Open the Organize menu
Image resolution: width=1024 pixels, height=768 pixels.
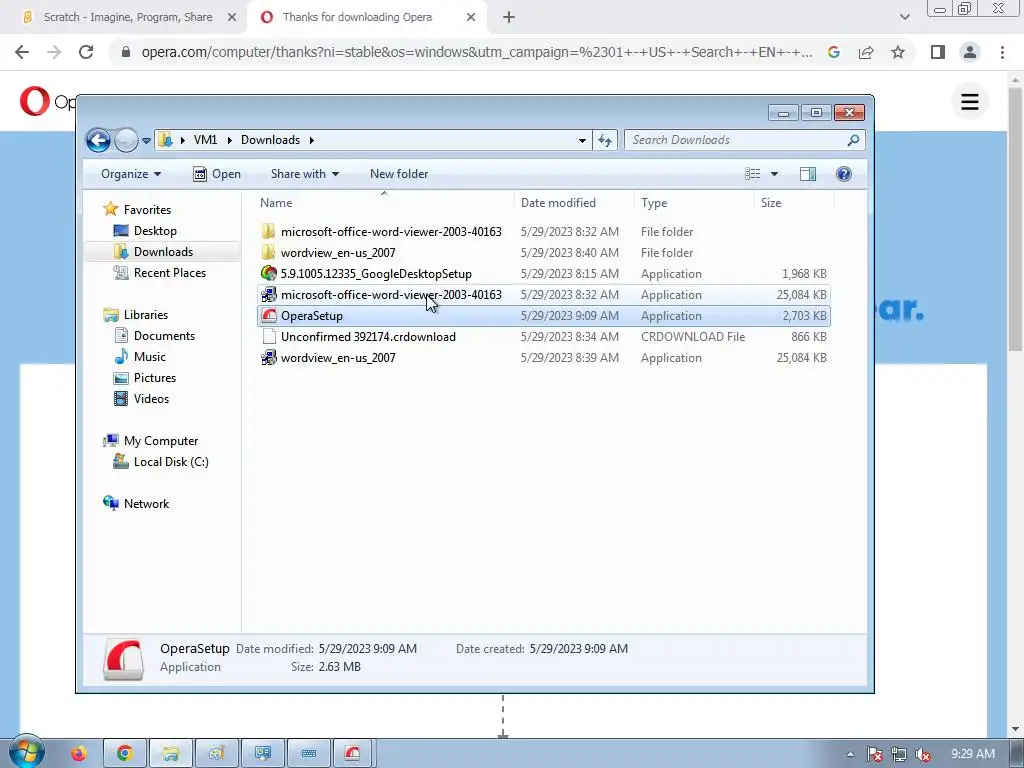[x=131, y=174]
